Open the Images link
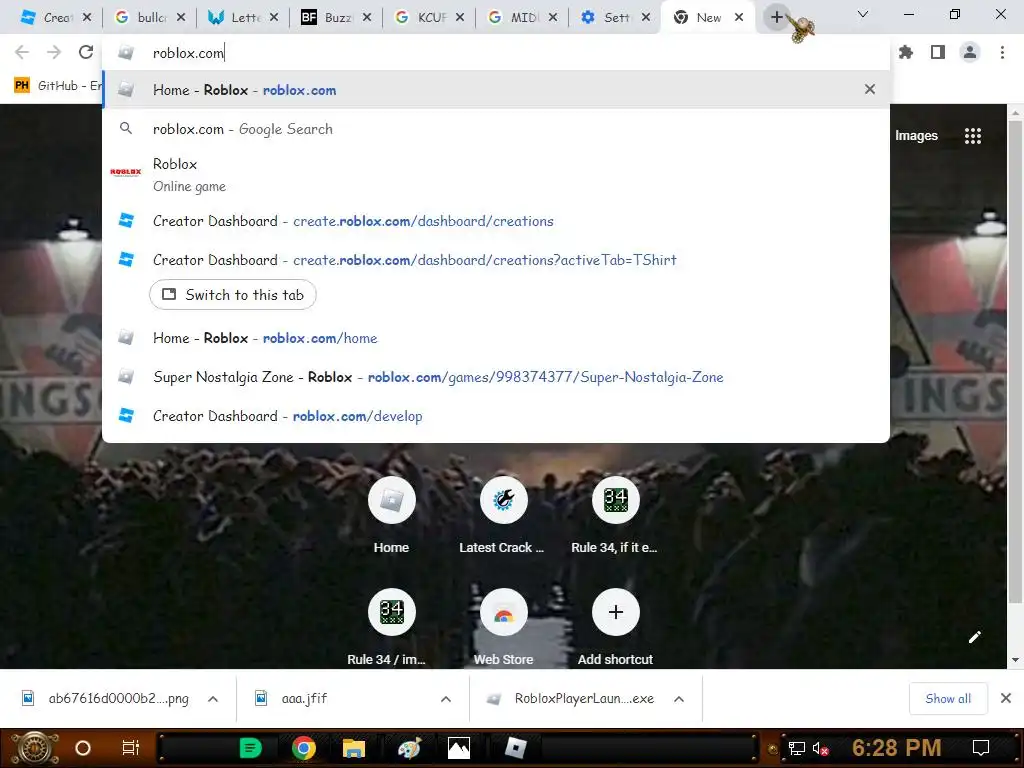This screenshot has width=1024, height=768. 916,136
